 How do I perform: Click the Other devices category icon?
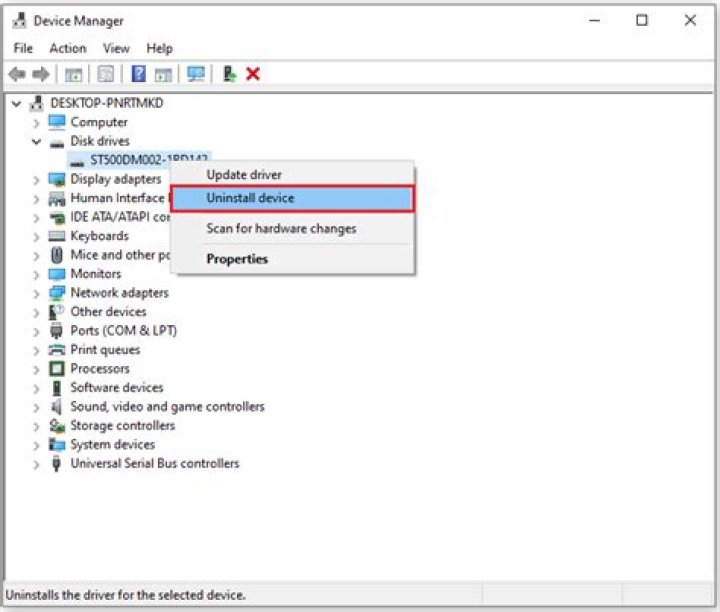(x=56, y=312)
